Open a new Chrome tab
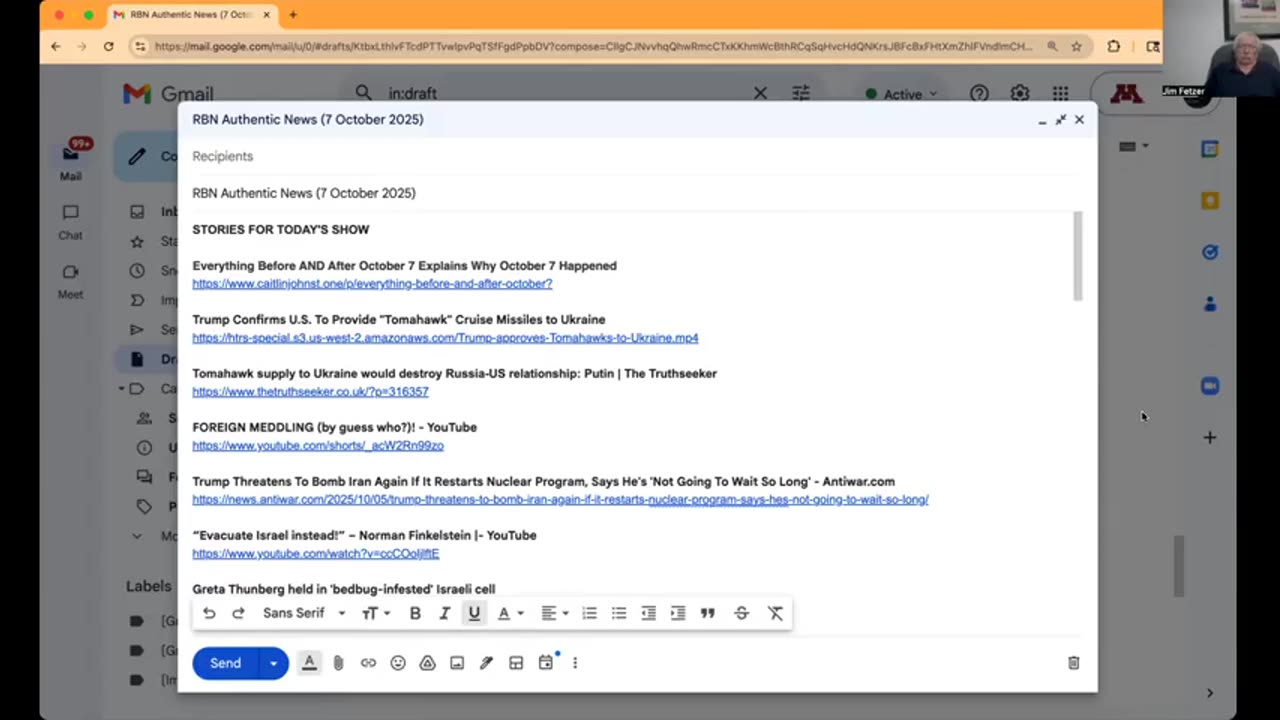The width and height of the screenshot is (1280, 720). (293, 15)
